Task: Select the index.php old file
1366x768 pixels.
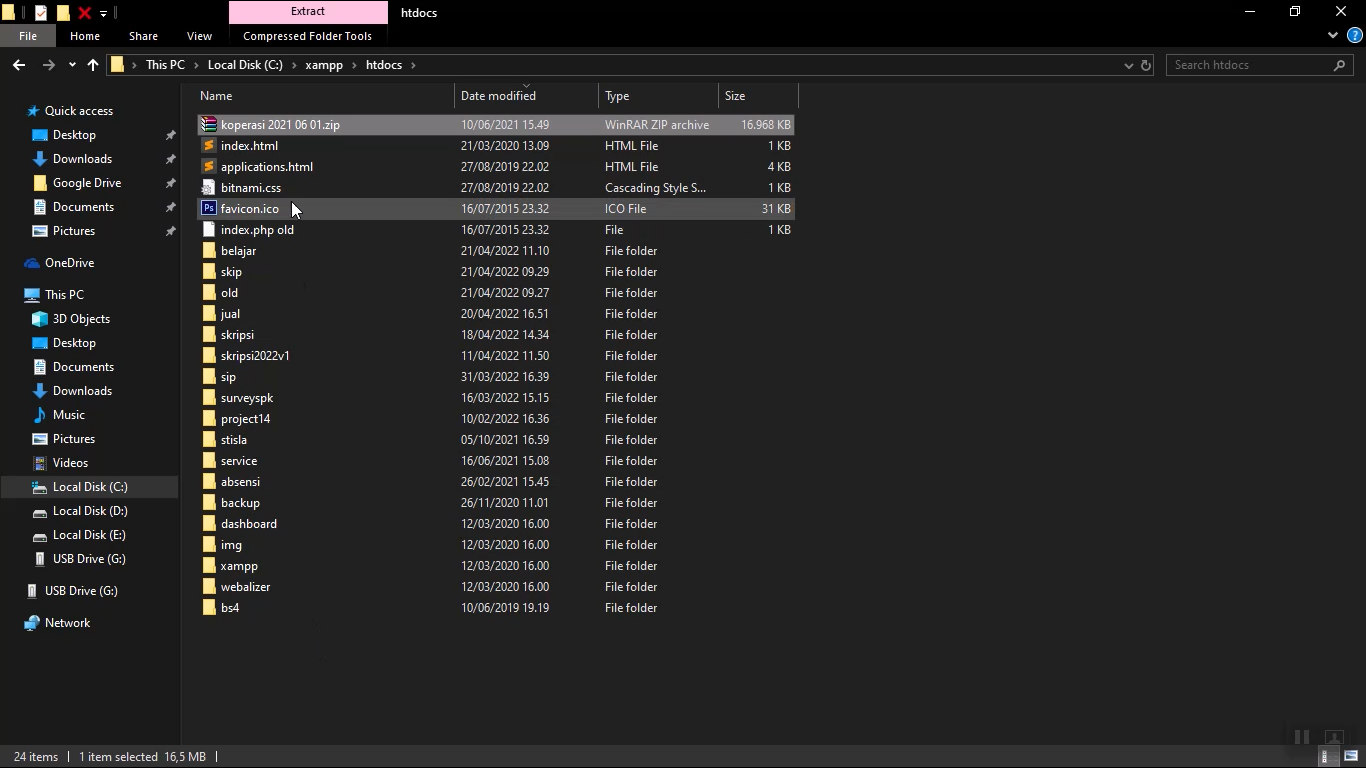Action: point(496,230)
